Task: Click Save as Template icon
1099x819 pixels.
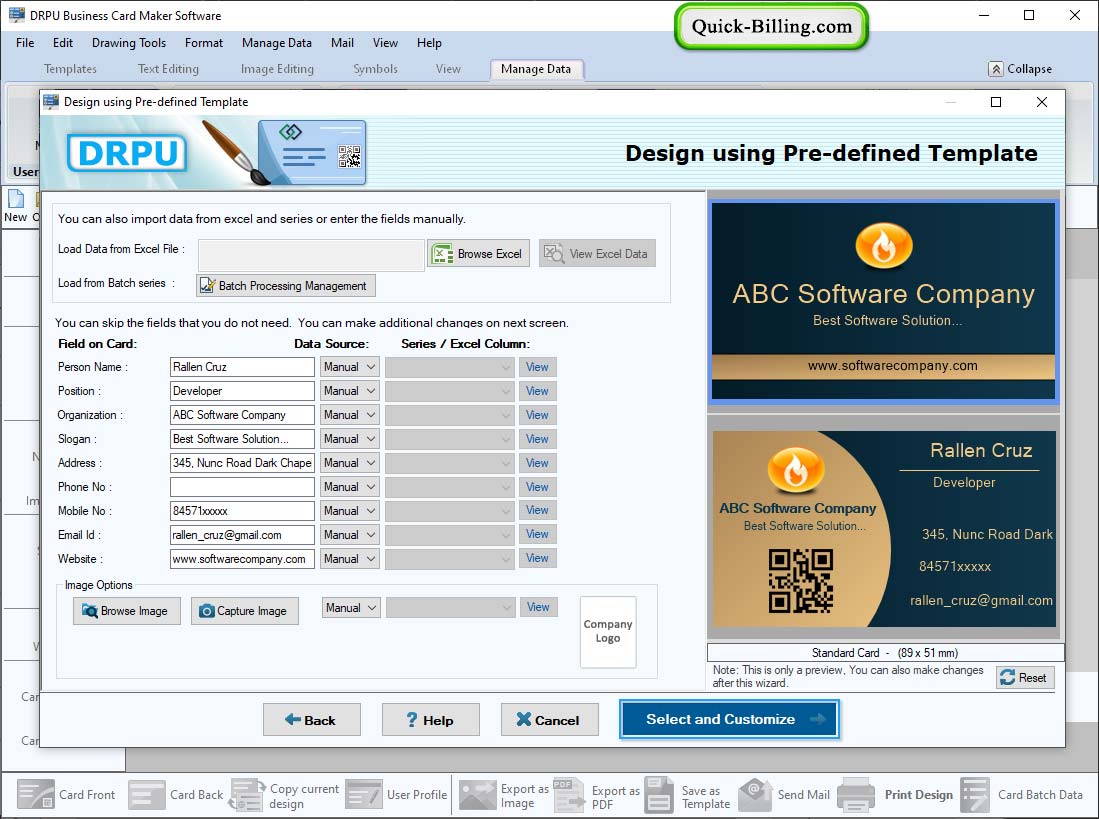Action: click(x=659, y=794)
